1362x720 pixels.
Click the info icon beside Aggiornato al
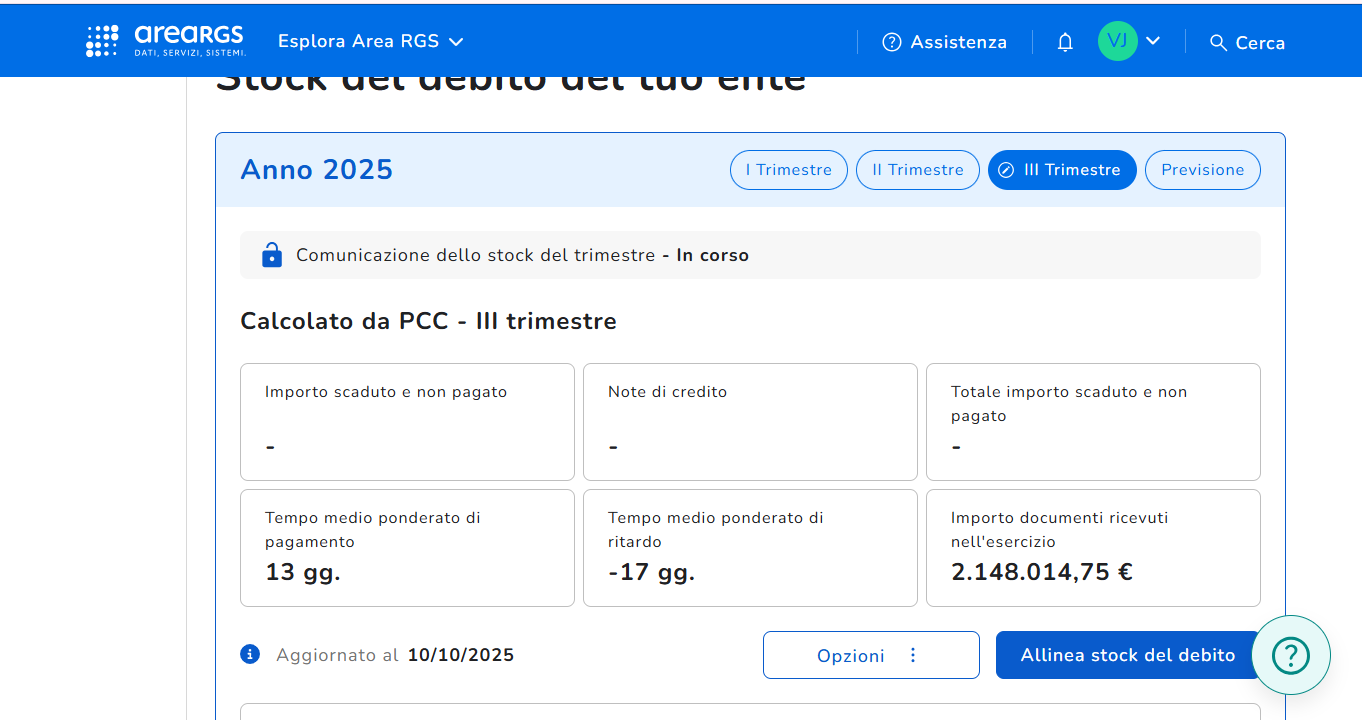pos(250,655)
